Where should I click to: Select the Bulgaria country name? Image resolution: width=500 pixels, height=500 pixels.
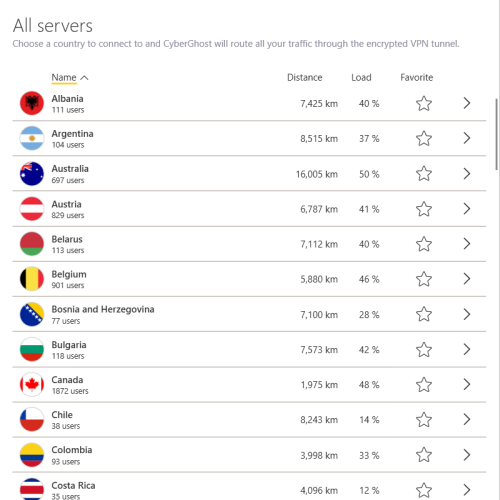(69, 345)
